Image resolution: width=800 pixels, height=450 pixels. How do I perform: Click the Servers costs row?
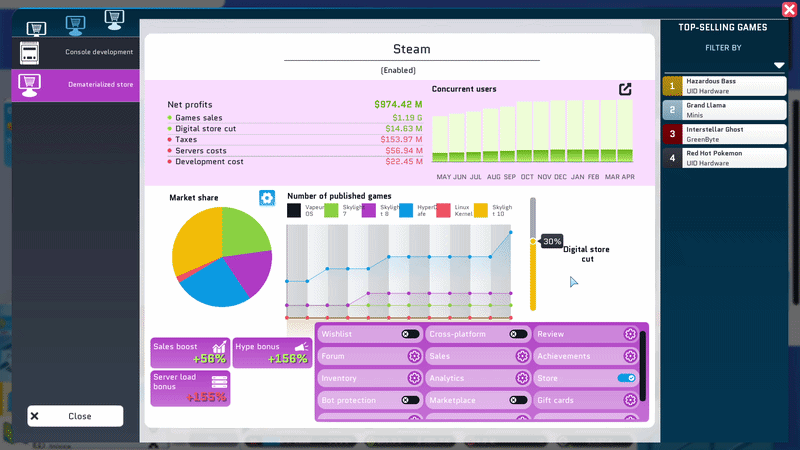tap(295, 151)
